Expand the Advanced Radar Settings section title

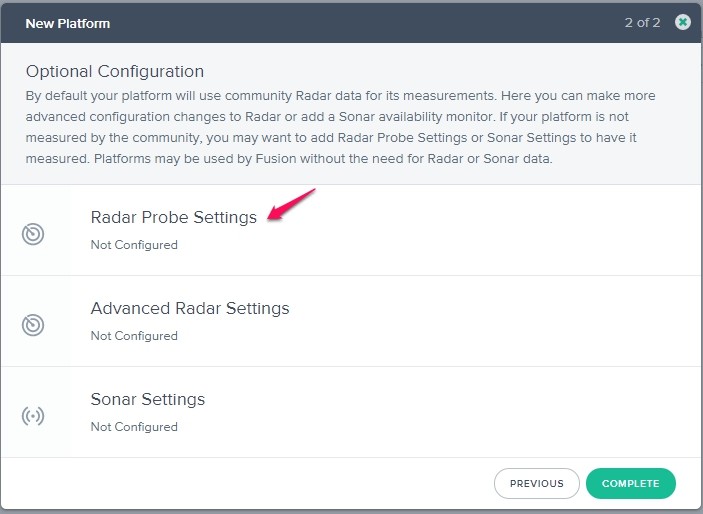pos(189,308)
